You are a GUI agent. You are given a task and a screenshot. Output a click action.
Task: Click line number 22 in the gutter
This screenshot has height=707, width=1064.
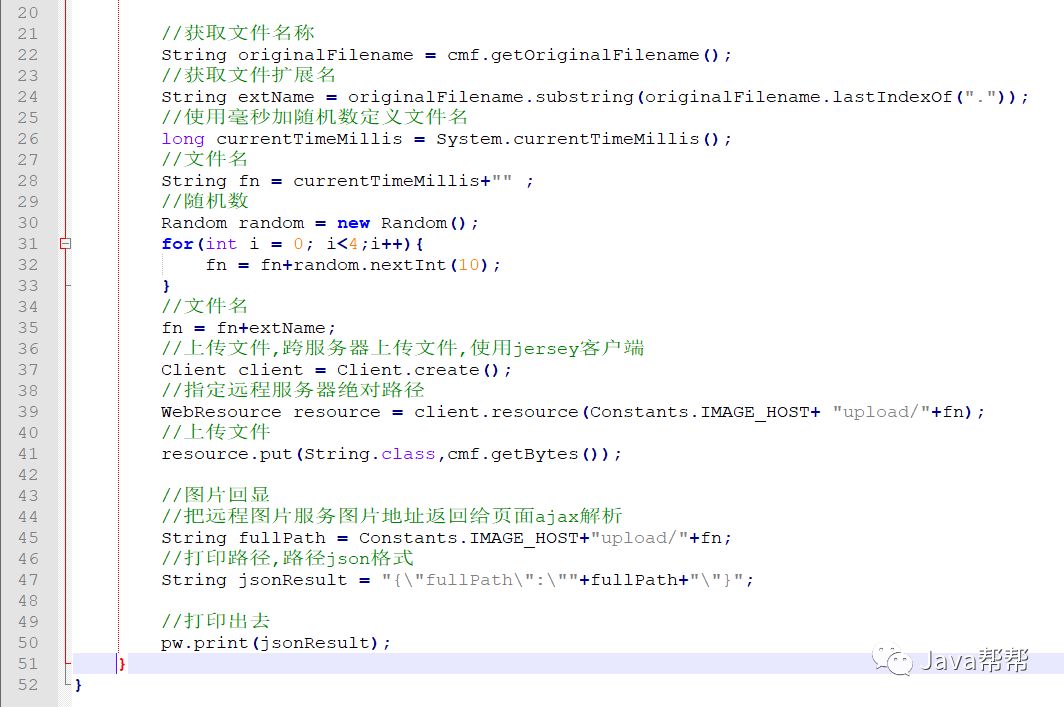pos(28,54)
